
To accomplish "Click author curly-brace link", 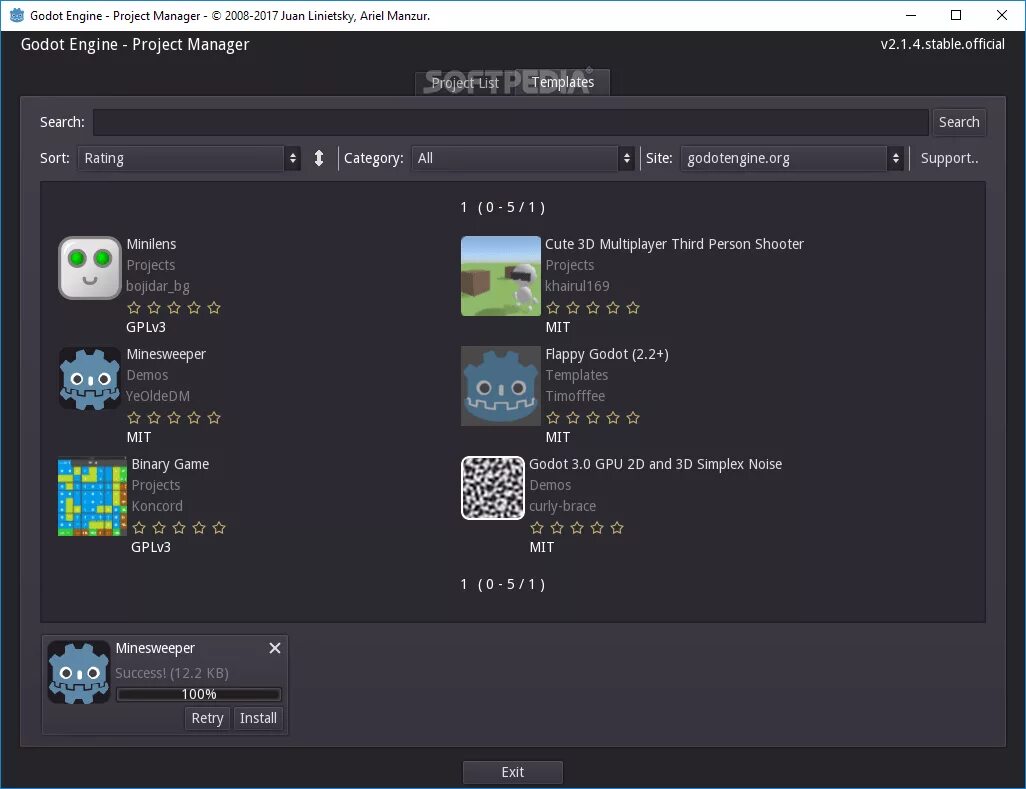I will [563, 506].
